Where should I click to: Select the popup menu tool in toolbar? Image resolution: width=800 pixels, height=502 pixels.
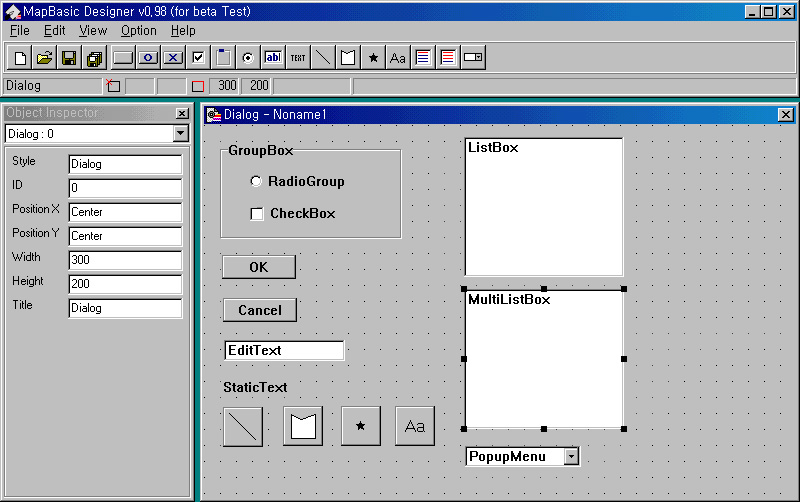point(473,58)
